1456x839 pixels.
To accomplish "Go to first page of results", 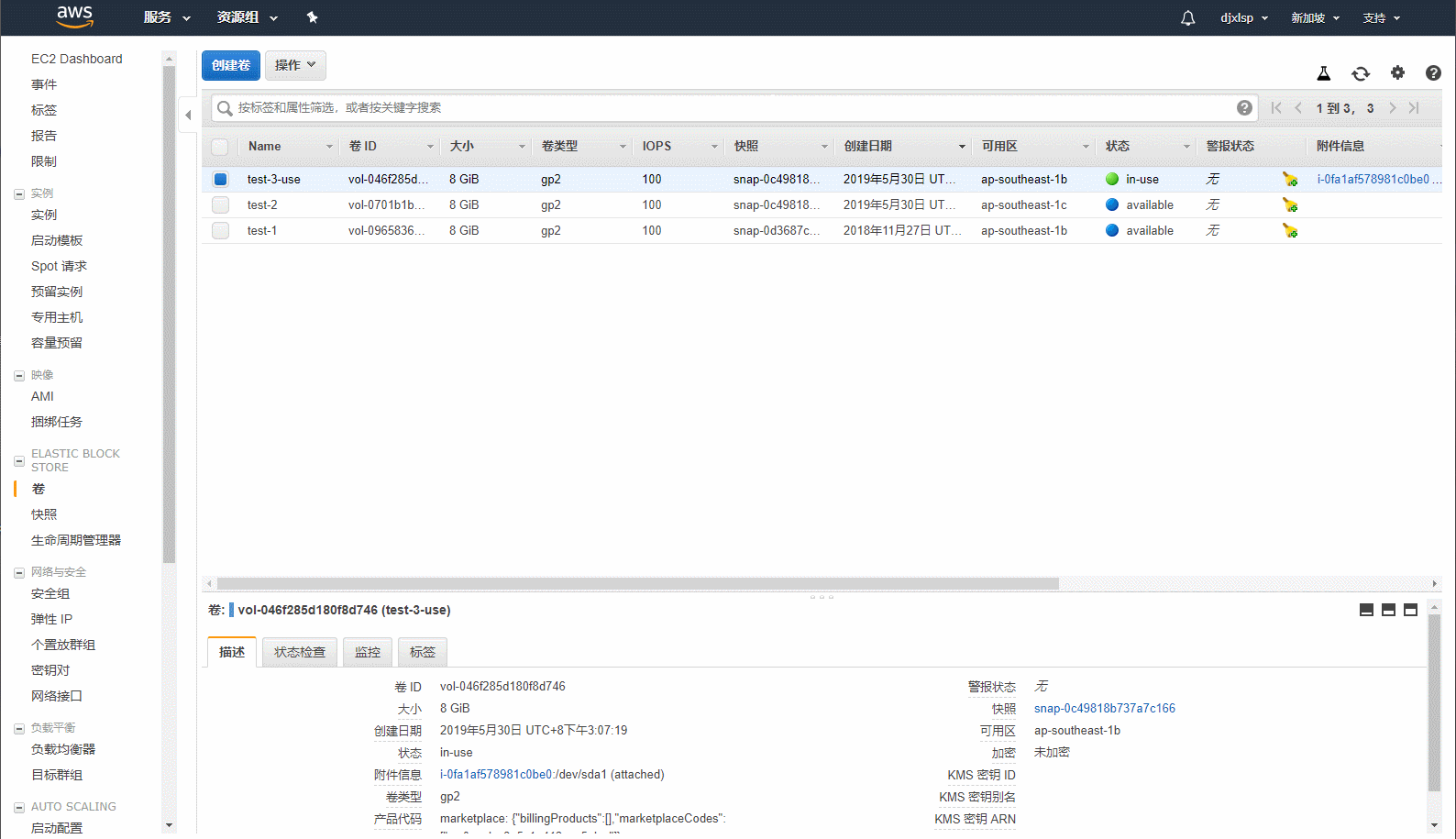I will (1276, 107).
